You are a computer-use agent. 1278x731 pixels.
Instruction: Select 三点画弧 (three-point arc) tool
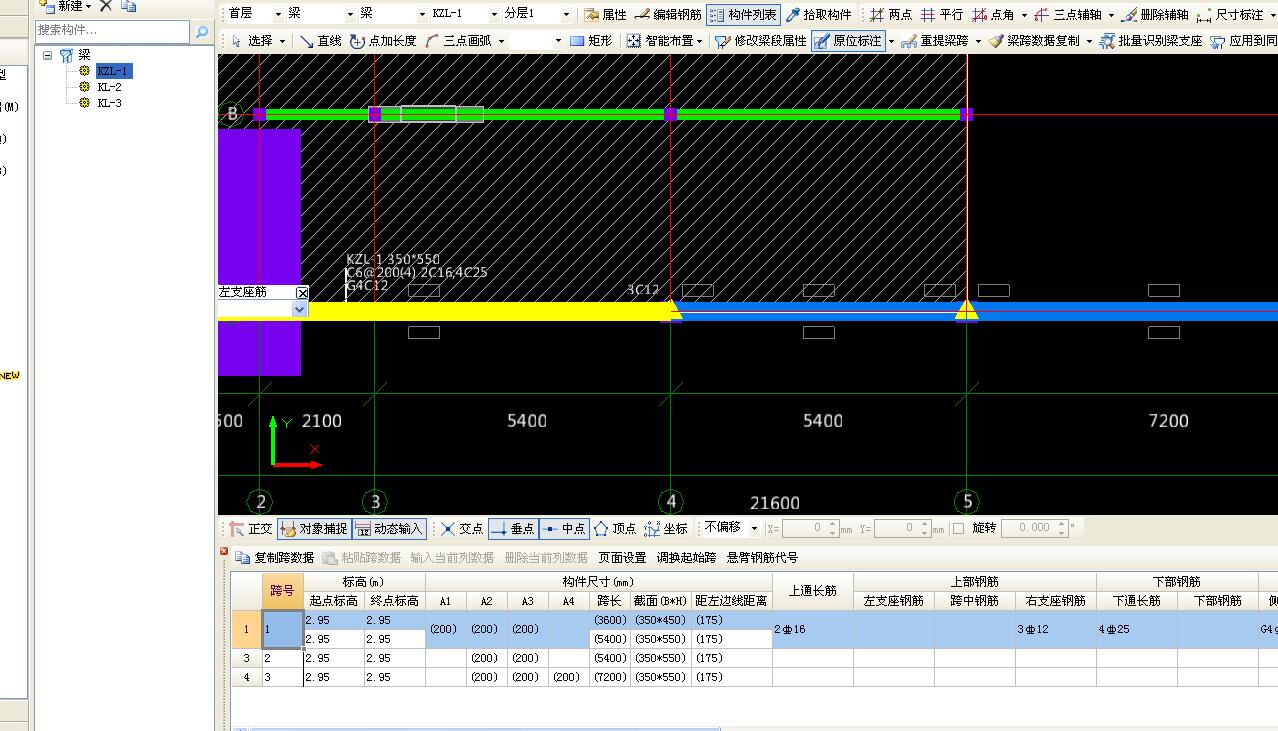coord(458,41)
